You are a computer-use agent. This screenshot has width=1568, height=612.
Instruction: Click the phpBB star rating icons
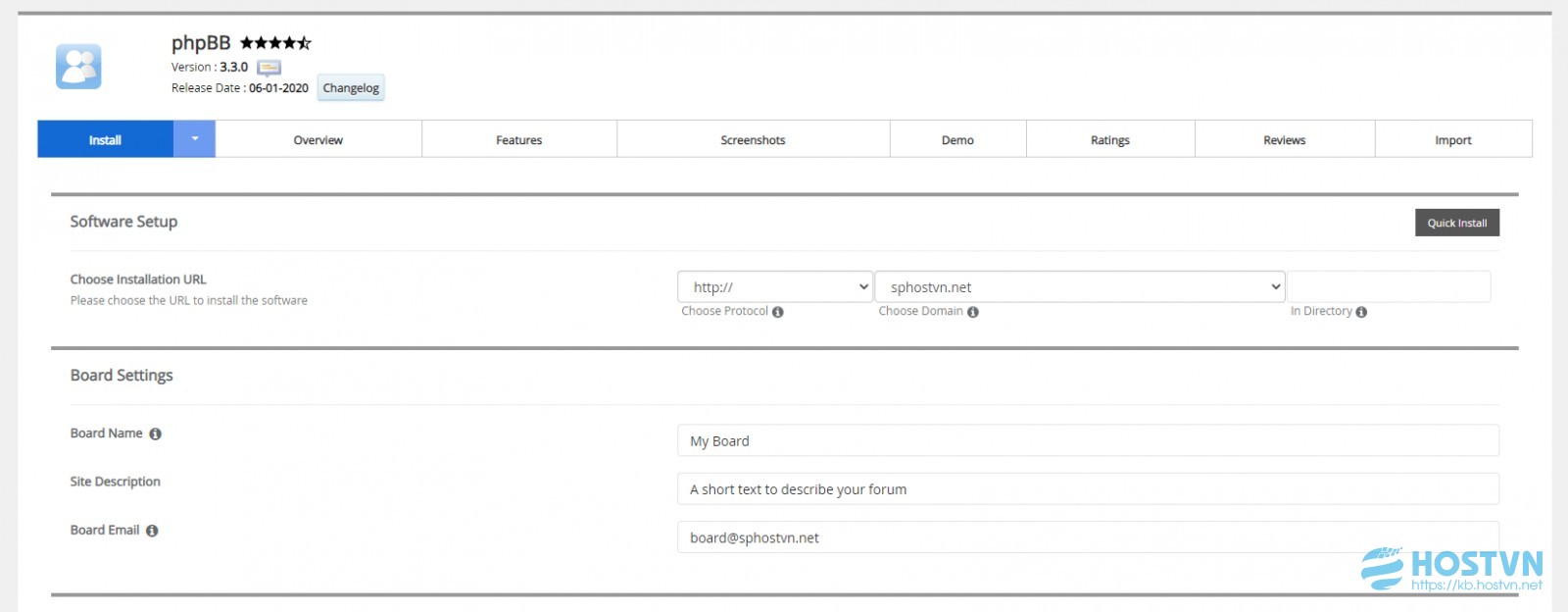(275, 43)
